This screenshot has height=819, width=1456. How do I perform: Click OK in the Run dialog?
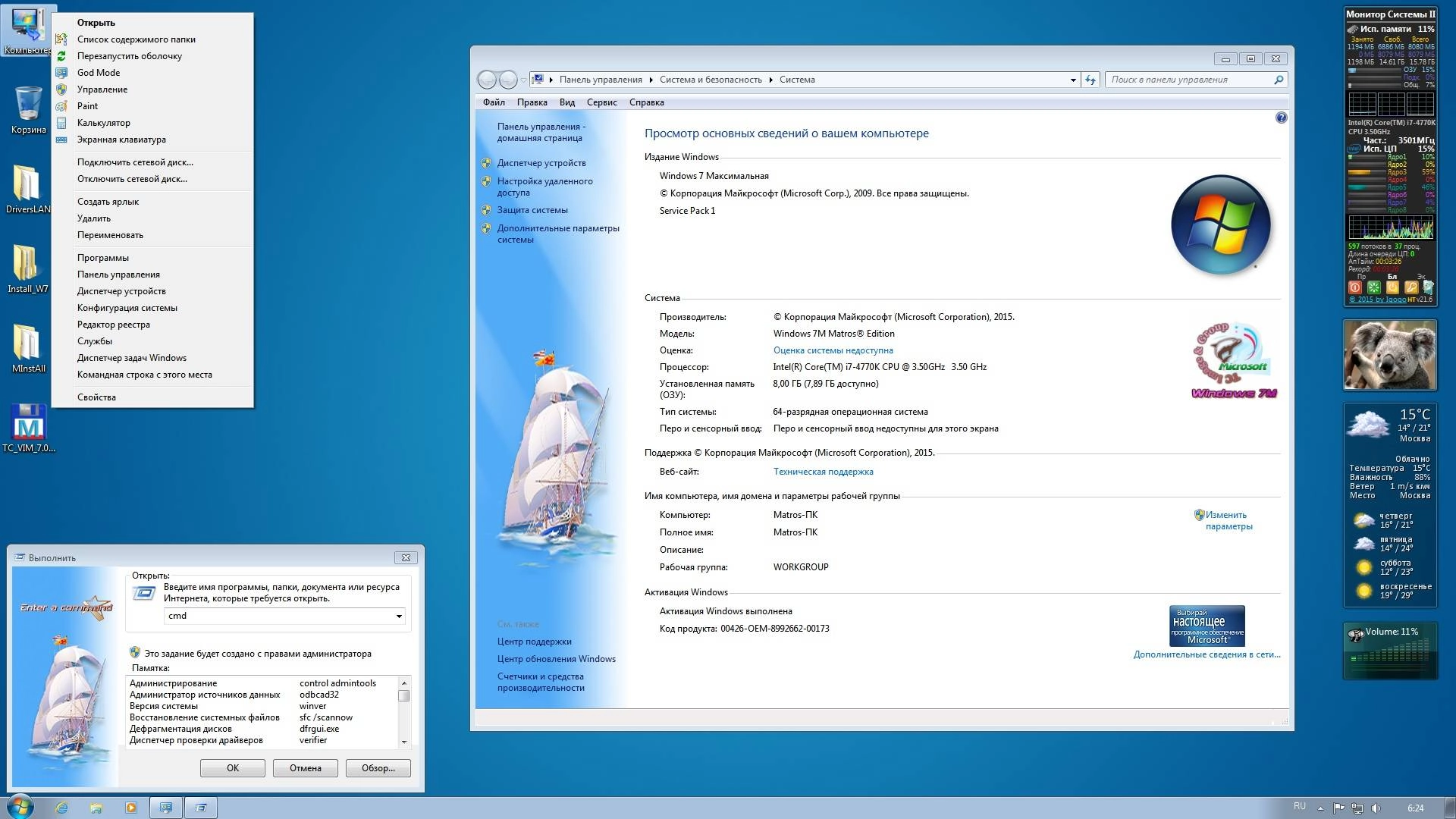pyautogui.click(x=233, y=768)
